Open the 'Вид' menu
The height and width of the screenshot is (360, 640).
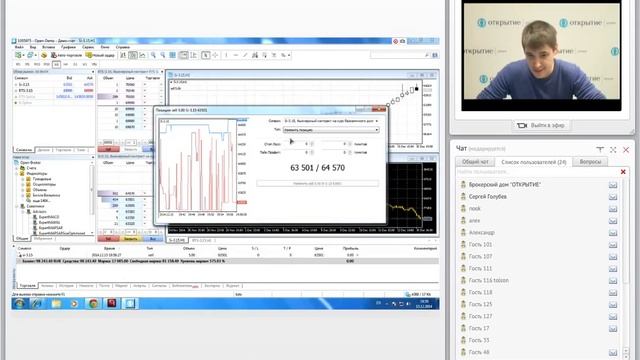pyautogui.click(x=33, y=47)
